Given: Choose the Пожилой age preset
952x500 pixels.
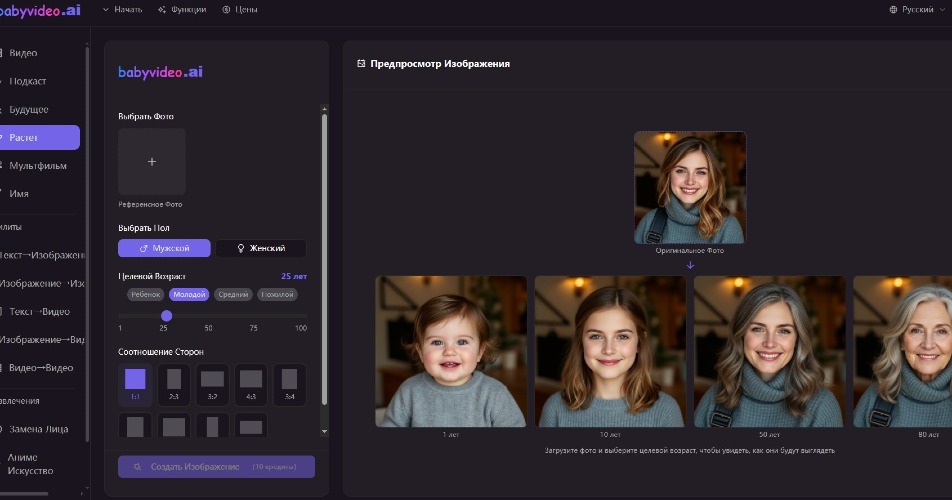Looking at the screenshot, I should coord(277,295).
